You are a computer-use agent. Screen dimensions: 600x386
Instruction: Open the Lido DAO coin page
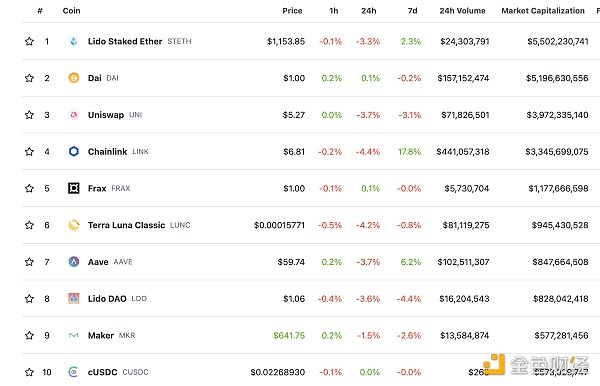coord(107,299)
